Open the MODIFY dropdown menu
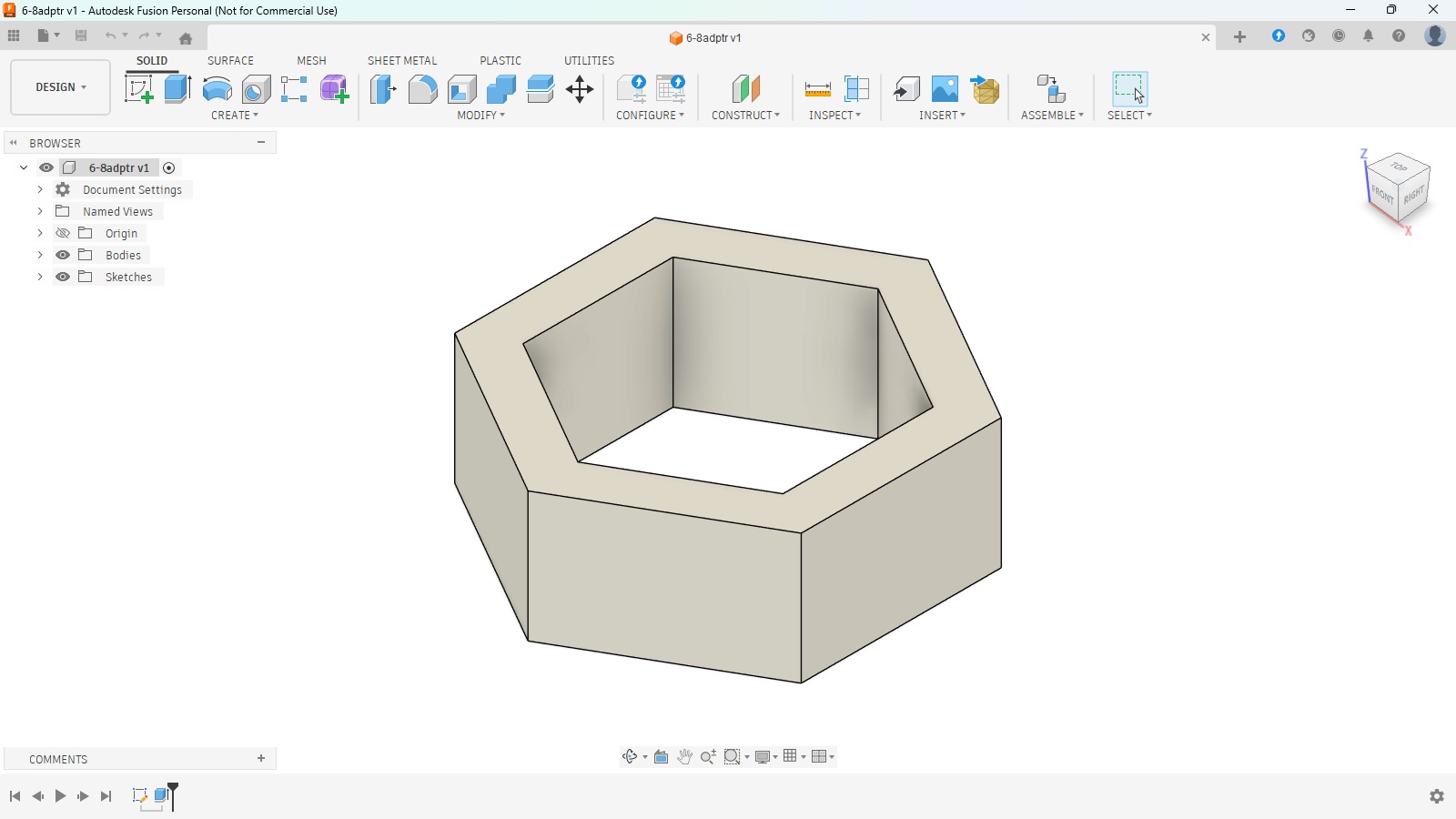 pos(481,116)
